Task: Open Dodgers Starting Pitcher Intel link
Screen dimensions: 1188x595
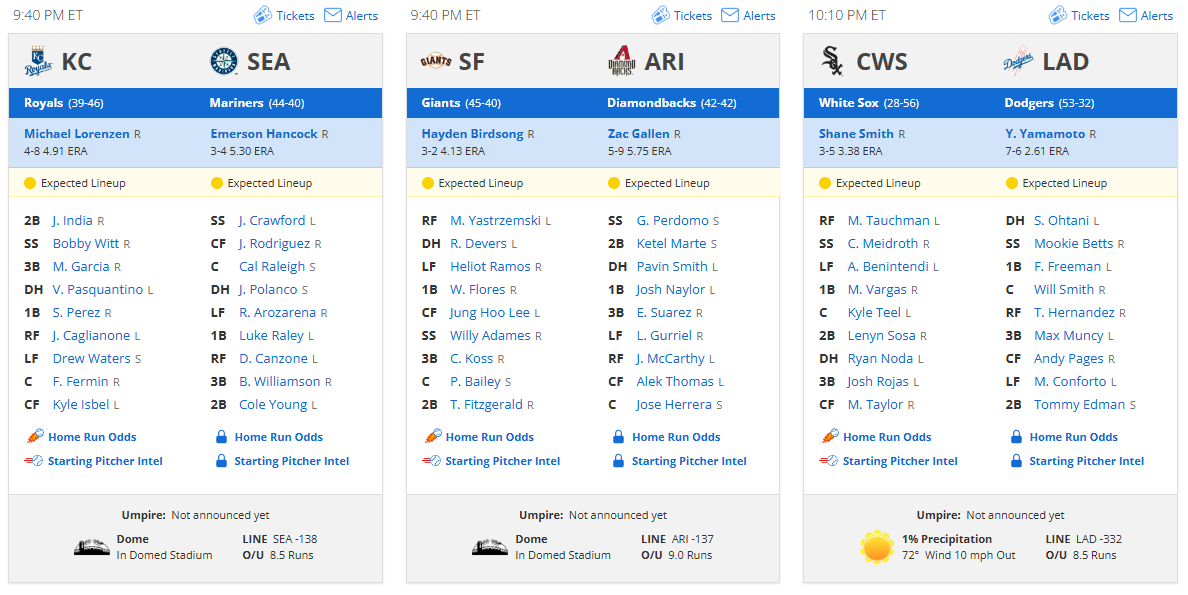Action: 1086,461
